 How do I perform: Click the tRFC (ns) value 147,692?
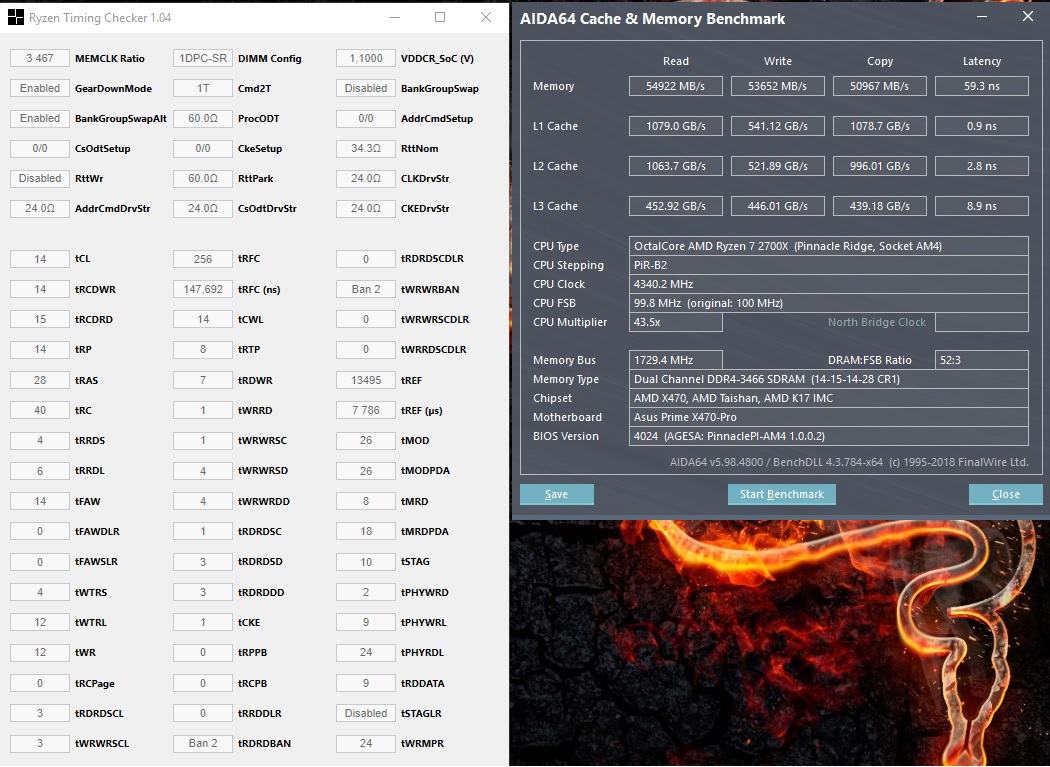click(202, 289)
